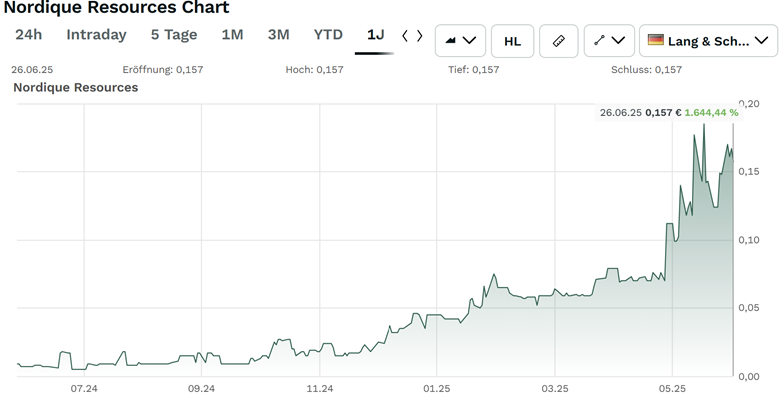Screen dimensions: 780x410
Task: Click the 26.06.25 price tooltip label
Action: pos(668,113)
